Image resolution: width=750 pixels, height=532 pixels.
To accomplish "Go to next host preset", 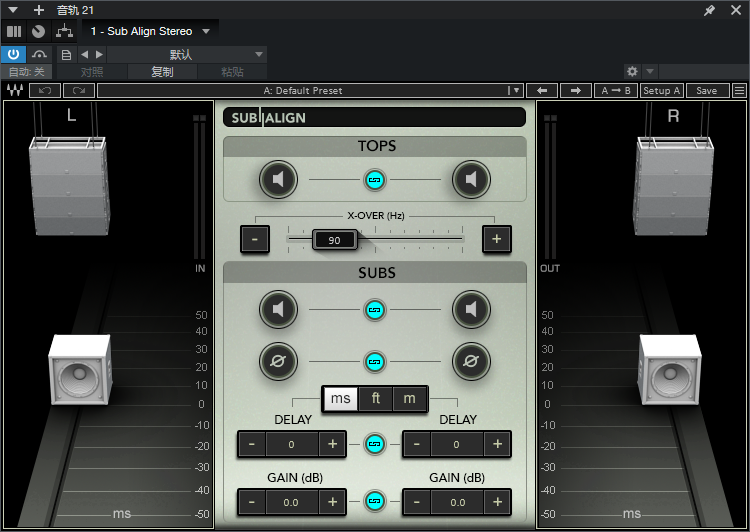I will [99, 55].
